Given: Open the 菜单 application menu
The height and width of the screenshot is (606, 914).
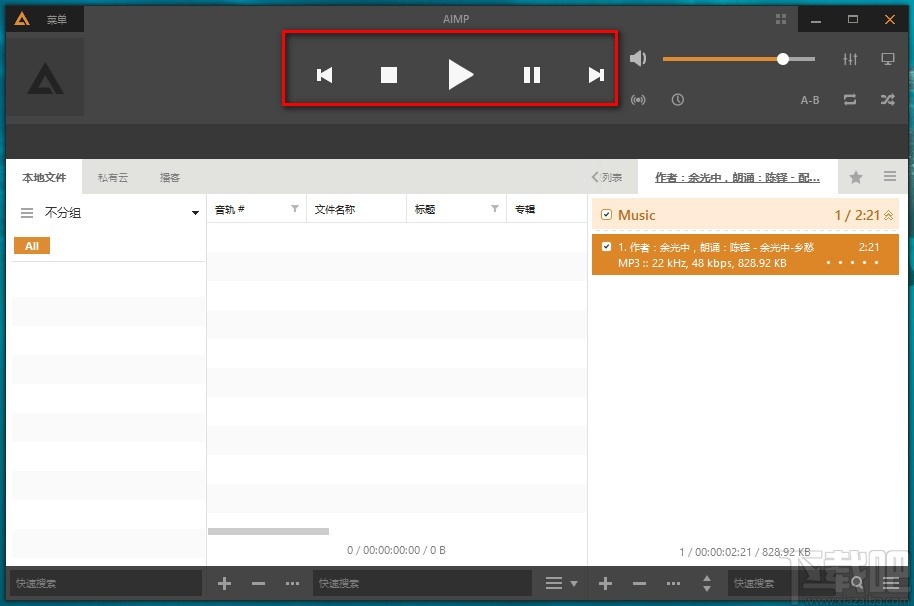Looking at the screenshot, I should 55,18.
